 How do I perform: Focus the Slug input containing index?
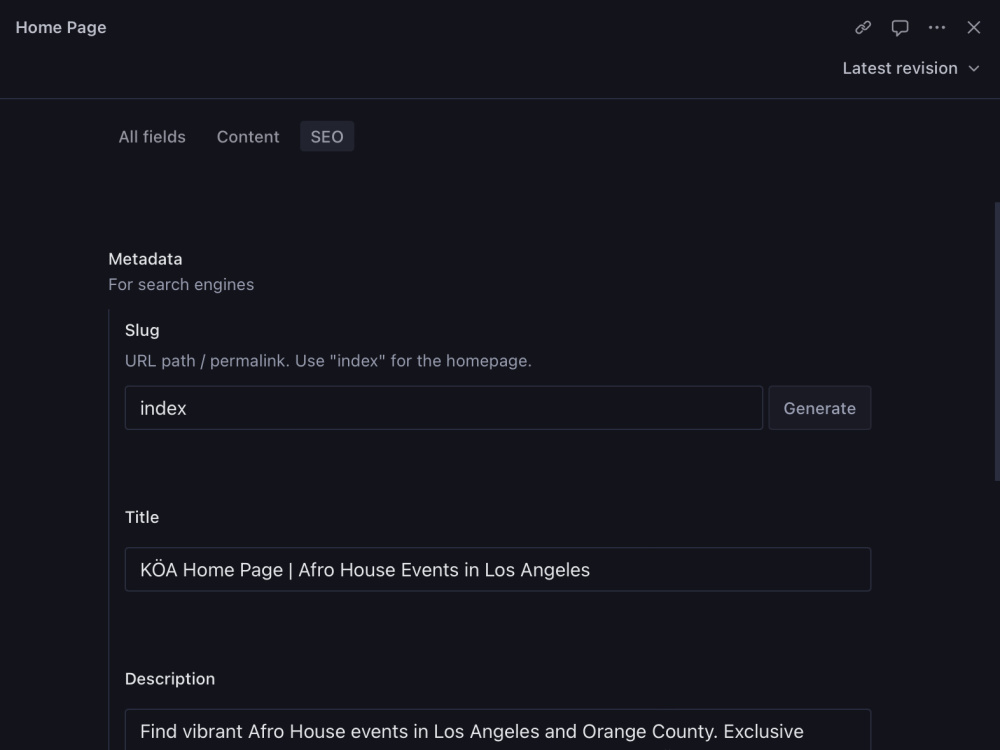coord(444,408)
